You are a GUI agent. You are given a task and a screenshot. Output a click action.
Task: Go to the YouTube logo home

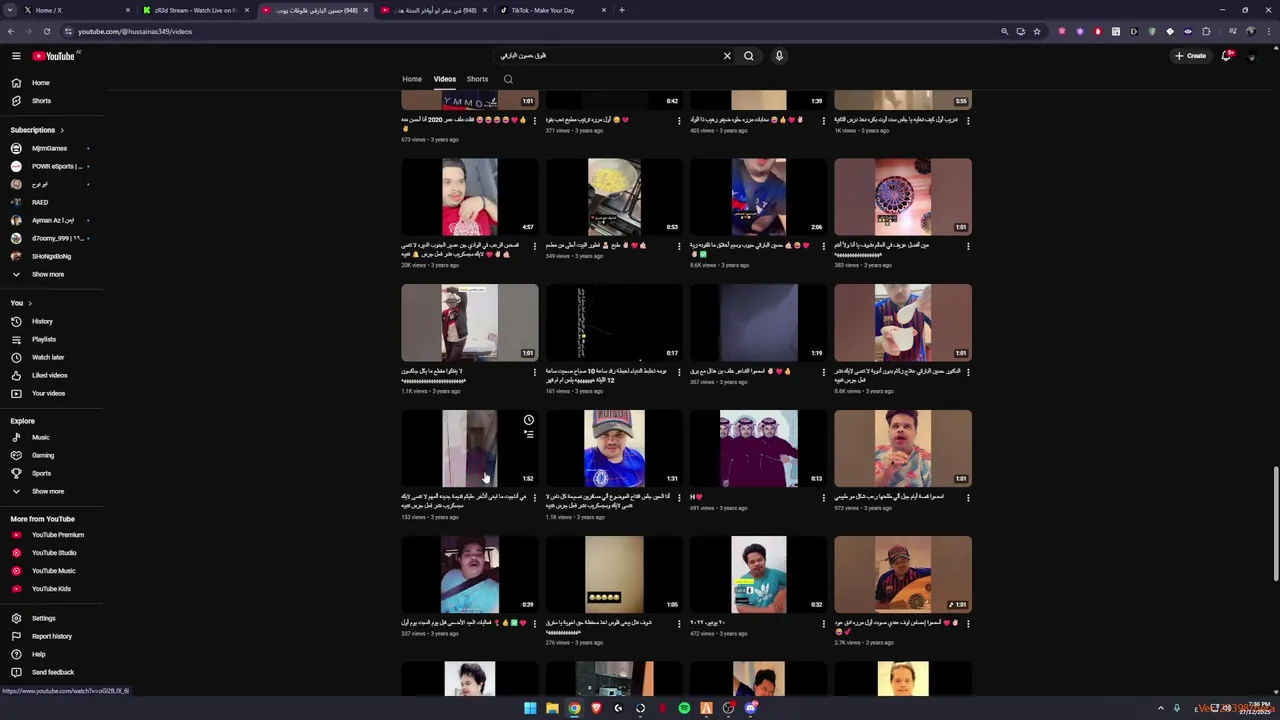(x=52, y=56)
